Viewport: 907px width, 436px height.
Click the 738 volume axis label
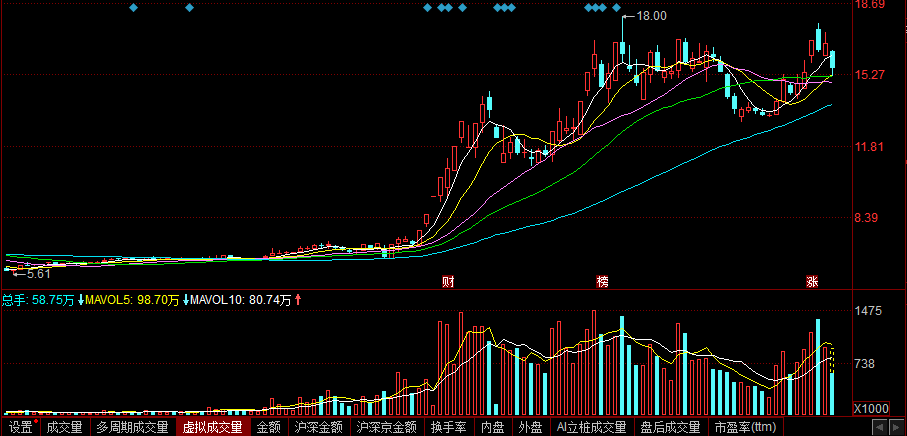[x=867, y=364]
